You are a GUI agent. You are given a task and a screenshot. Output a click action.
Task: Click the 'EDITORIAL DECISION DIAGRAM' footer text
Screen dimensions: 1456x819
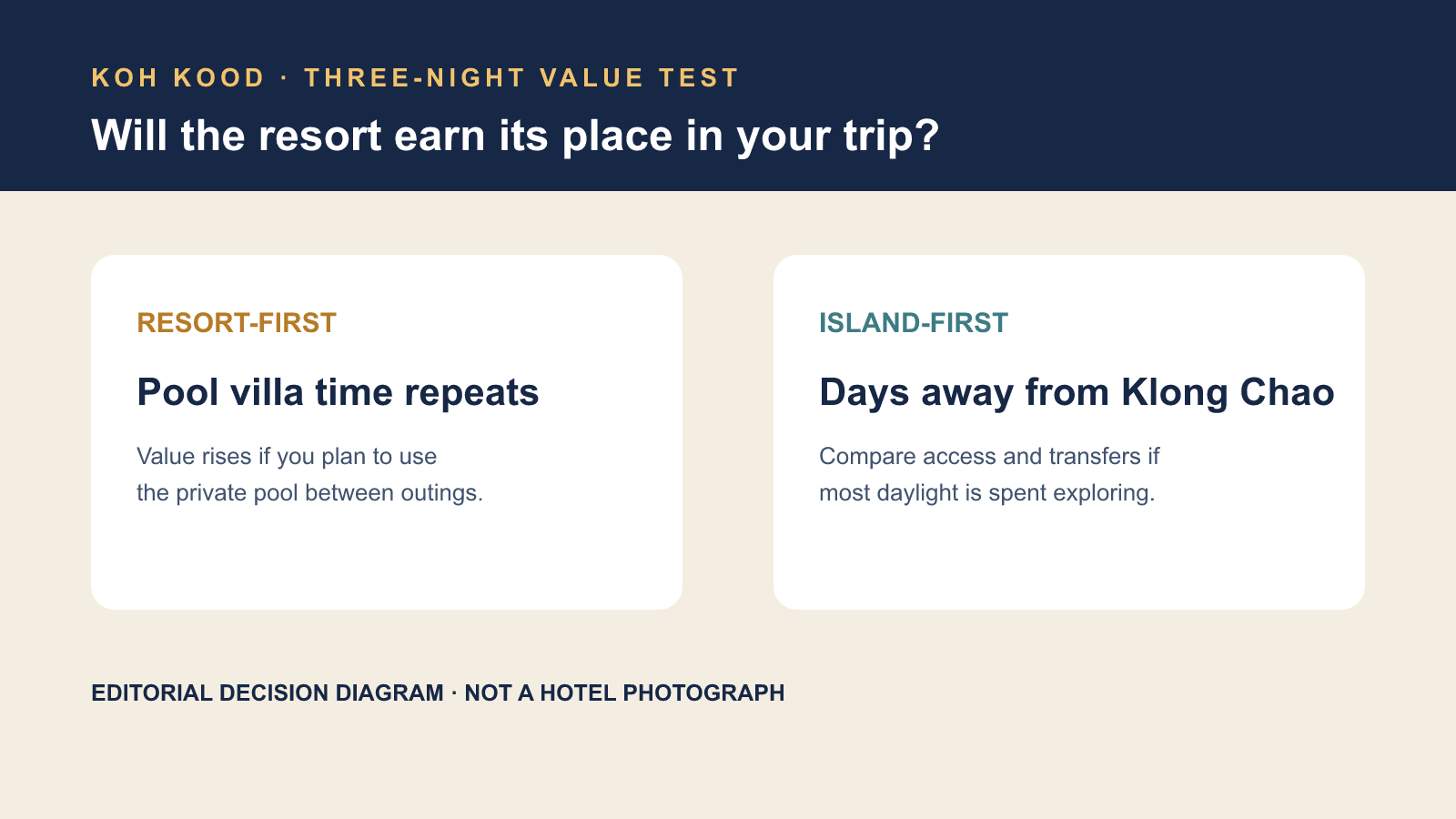[x=268, y=693]
